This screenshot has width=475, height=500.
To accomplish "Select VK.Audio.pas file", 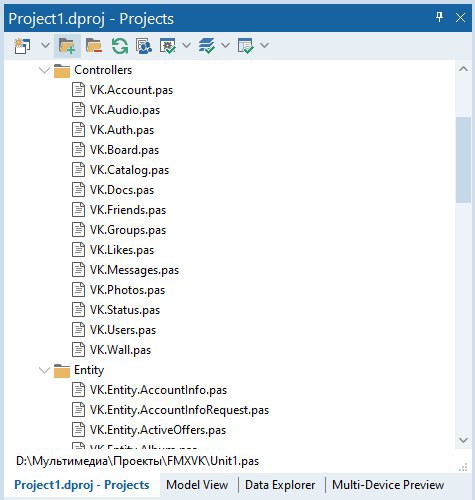I will tap(125, 110).
